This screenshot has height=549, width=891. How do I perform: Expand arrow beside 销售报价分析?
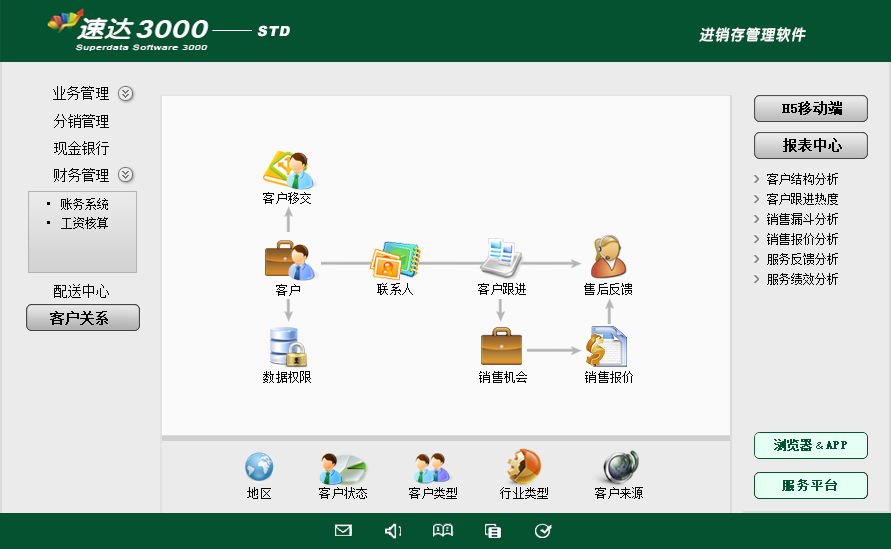[x=756, y=239]
